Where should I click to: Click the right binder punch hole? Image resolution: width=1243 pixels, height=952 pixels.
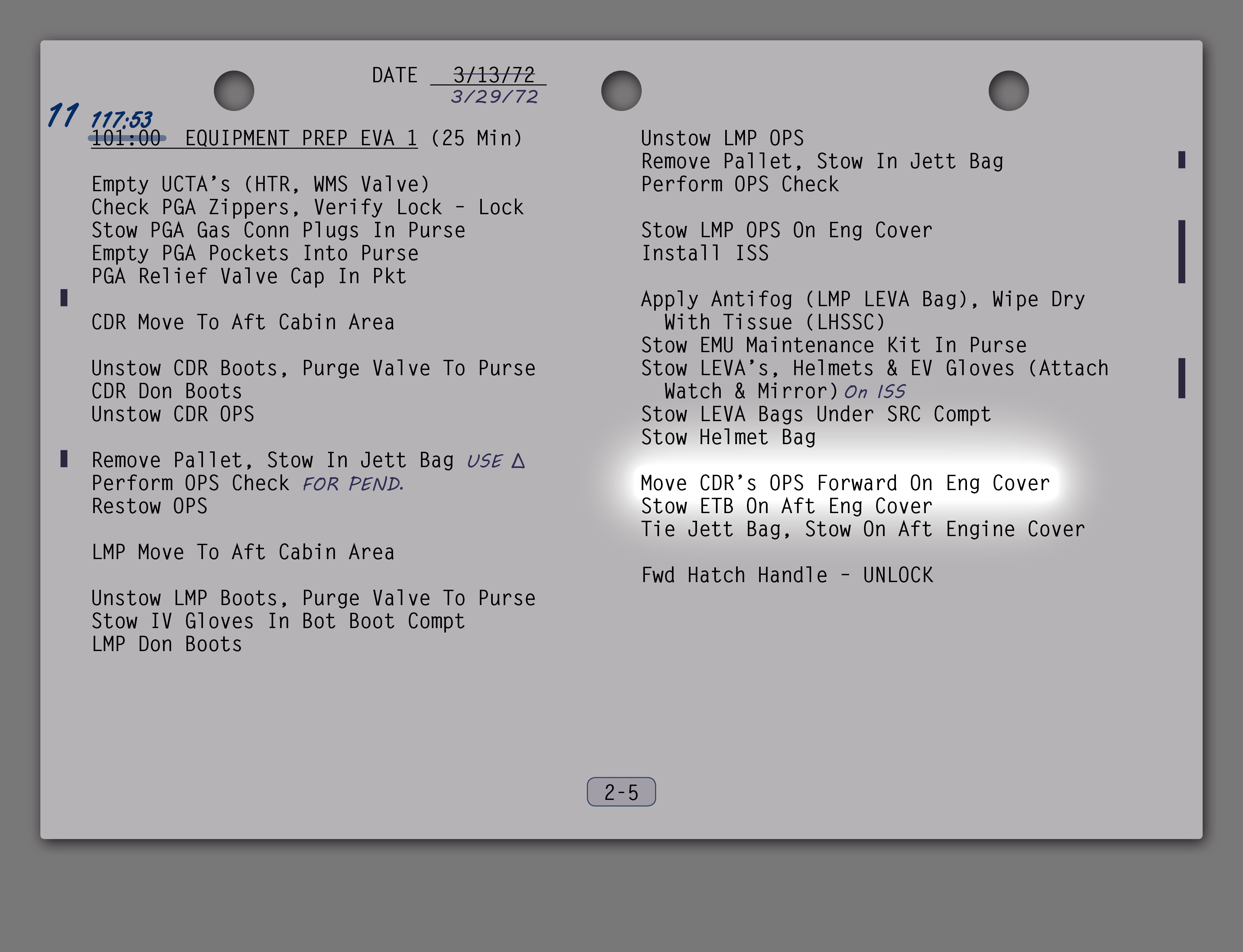click(x=1009, y=91)
